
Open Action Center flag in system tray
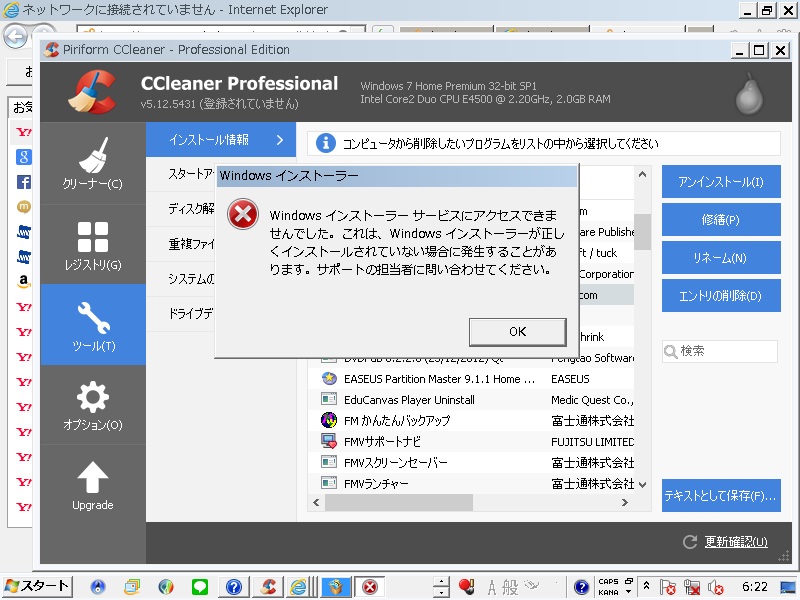(667, 588)
